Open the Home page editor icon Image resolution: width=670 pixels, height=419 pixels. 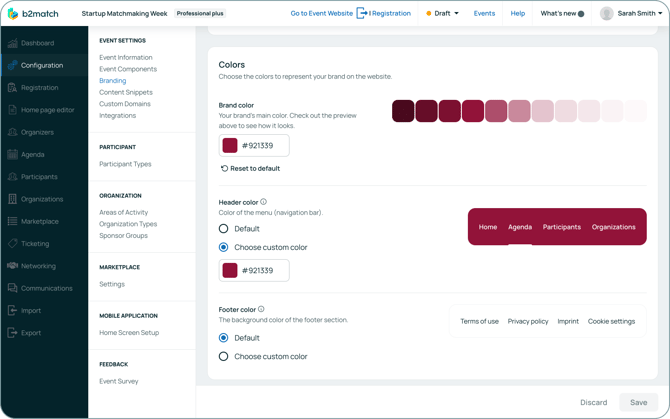12,110
